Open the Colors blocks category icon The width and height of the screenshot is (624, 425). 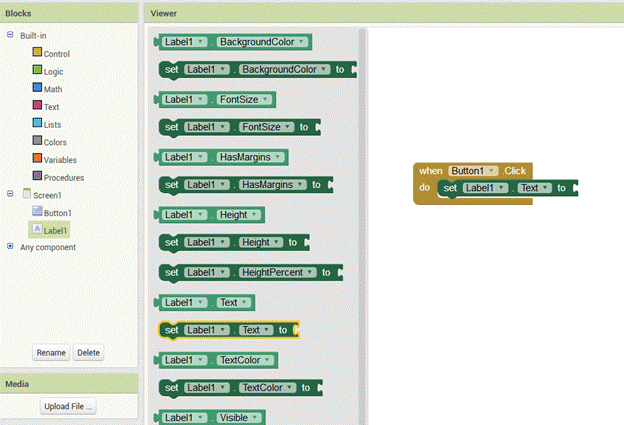point(37,140)
